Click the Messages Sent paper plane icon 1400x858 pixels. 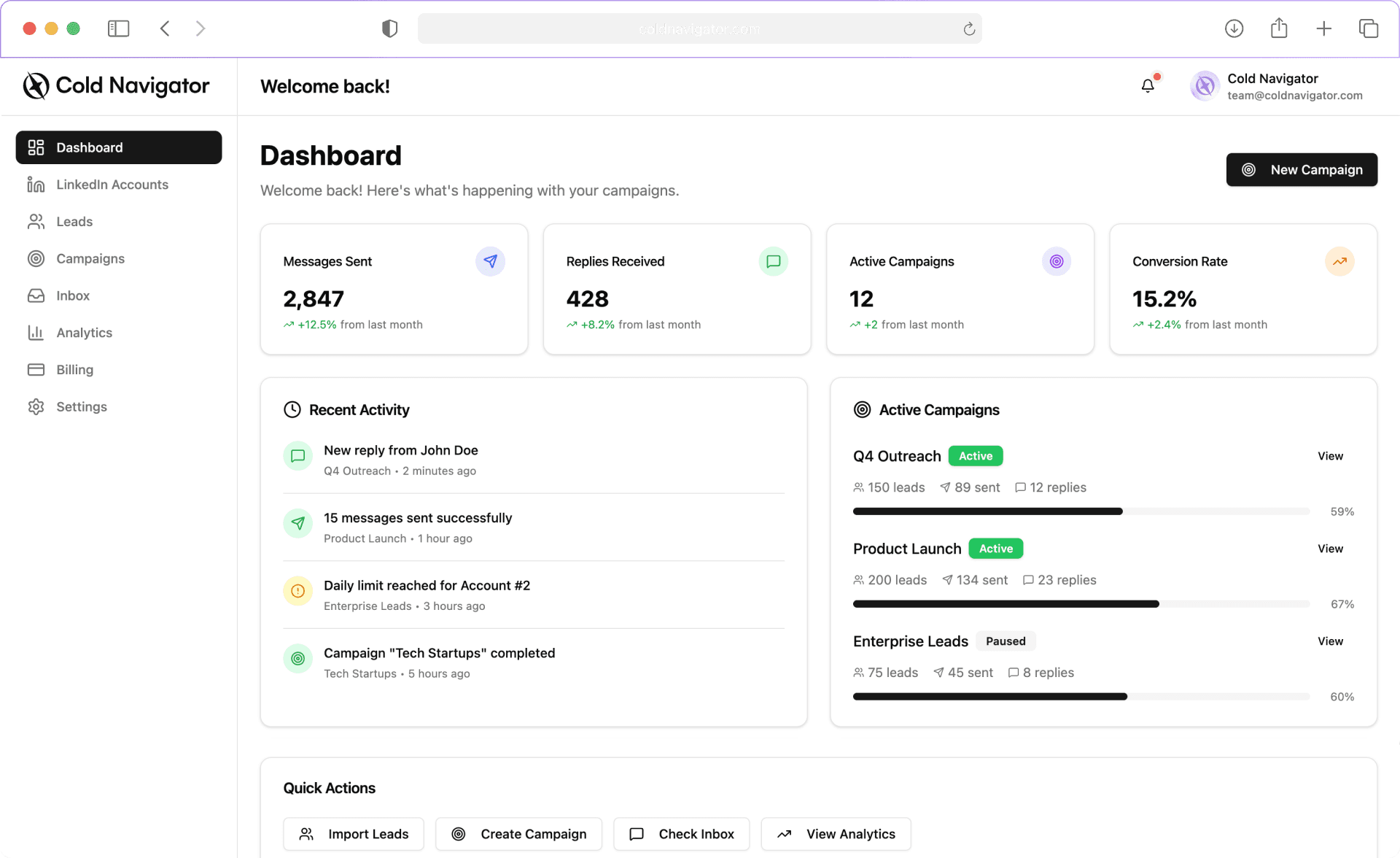coord(490,261)
